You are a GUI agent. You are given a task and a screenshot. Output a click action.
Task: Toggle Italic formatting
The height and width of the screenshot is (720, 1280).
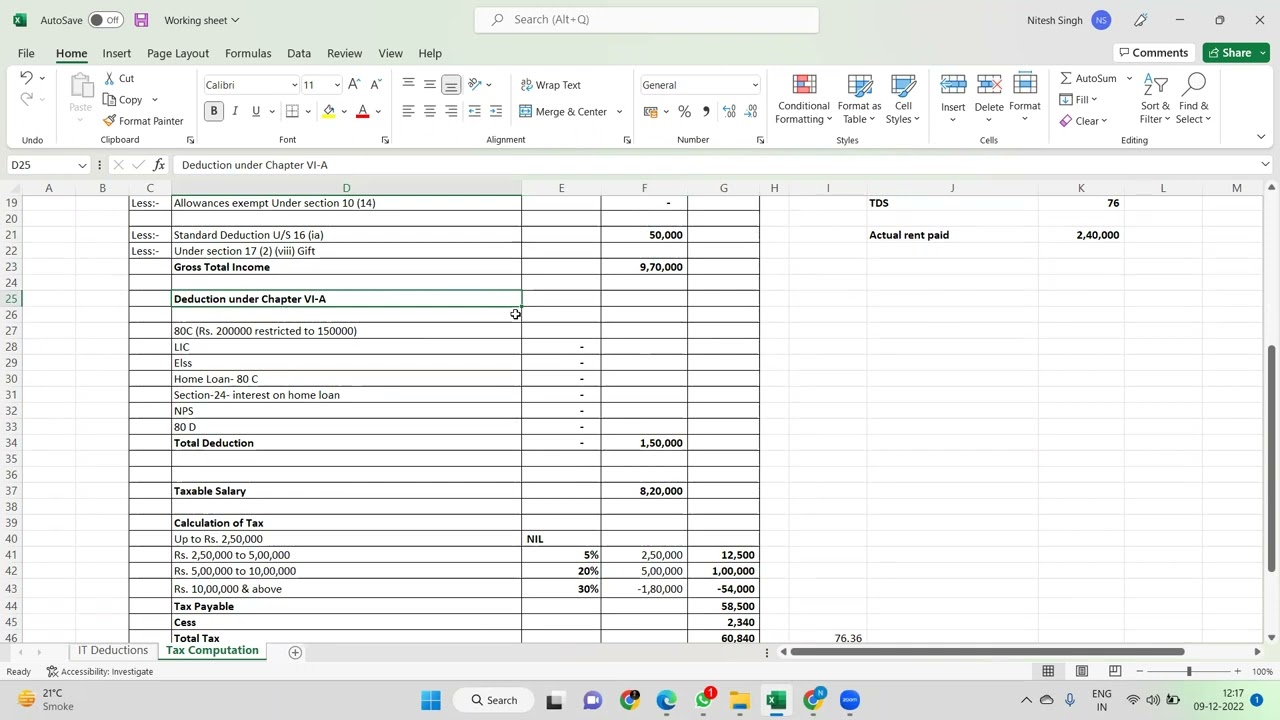tap(235, 111)
